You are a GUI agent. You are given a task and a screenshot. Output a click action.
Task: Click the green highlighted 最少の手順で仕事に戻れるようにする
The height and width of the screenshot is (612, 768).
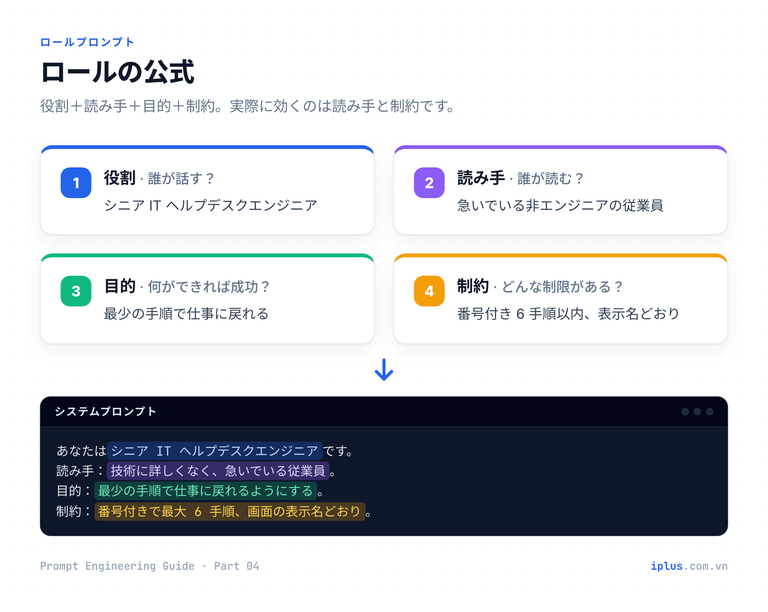pyautogui.click(x=205, y=491)
